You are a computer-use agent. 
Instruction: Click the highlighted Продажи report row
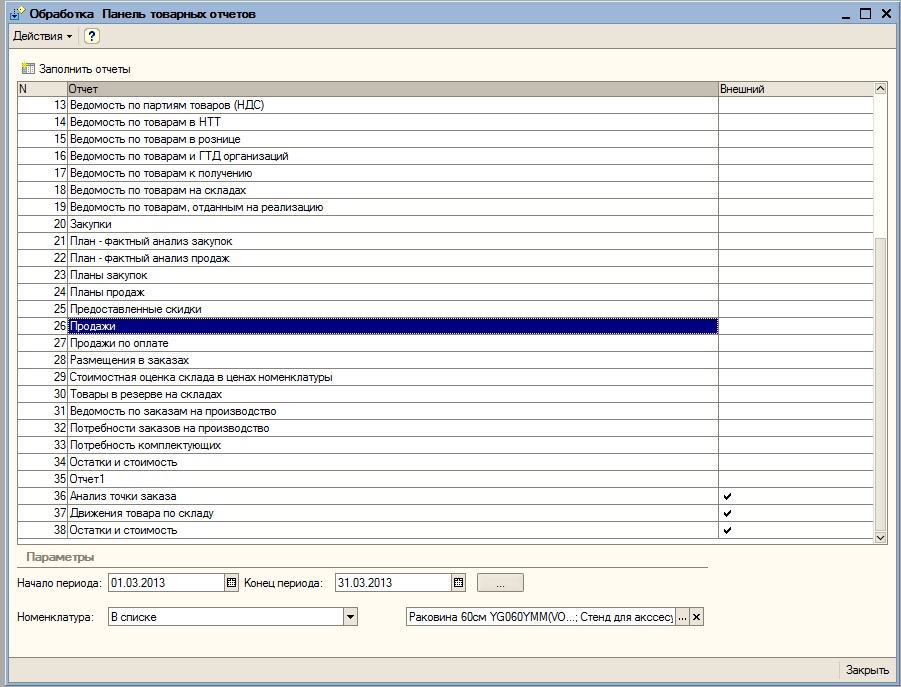click(393, 326)
